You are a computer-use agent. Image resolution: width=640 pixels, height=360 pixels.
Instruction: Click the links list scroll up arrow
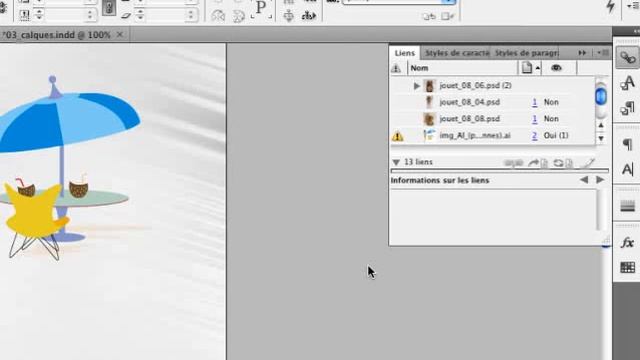click(601, 126)
